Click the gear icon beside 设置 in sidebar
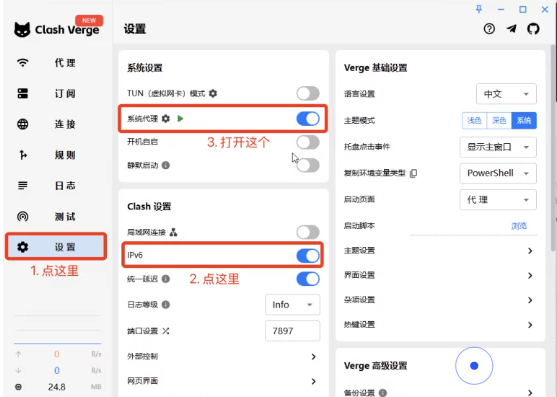The width and height of the screenshot is (557, 397). coord(23,247)
